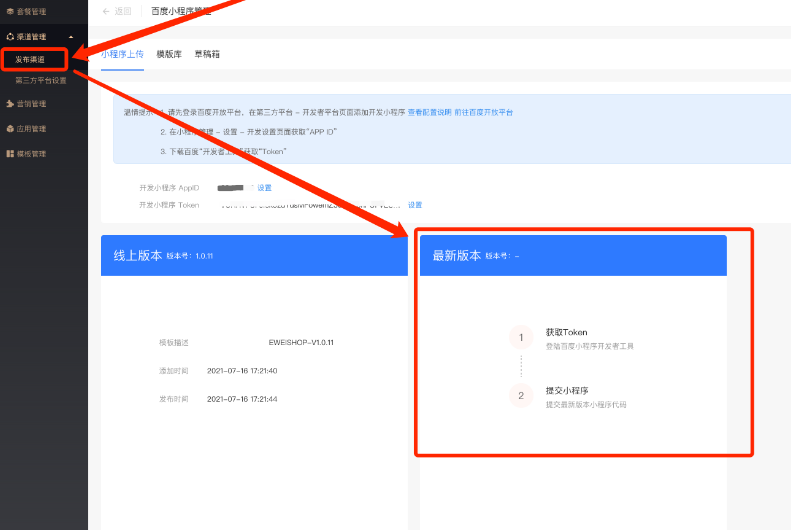Click the 模板管理 template management icon
The width and height of the screenshot is (791, 530).
[x=10, y=154]
